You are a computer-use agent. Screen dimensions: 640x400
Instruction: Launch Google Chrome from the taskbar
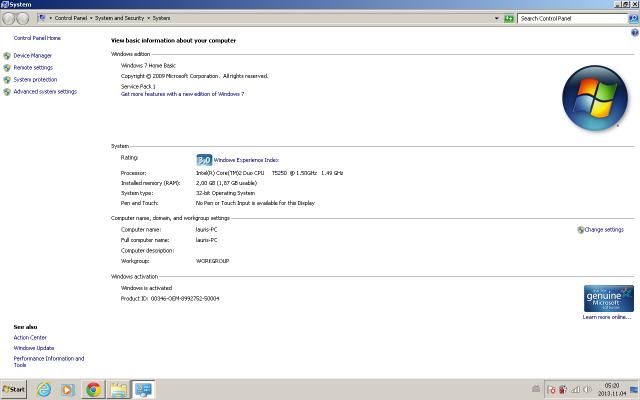tap(93, 389)
